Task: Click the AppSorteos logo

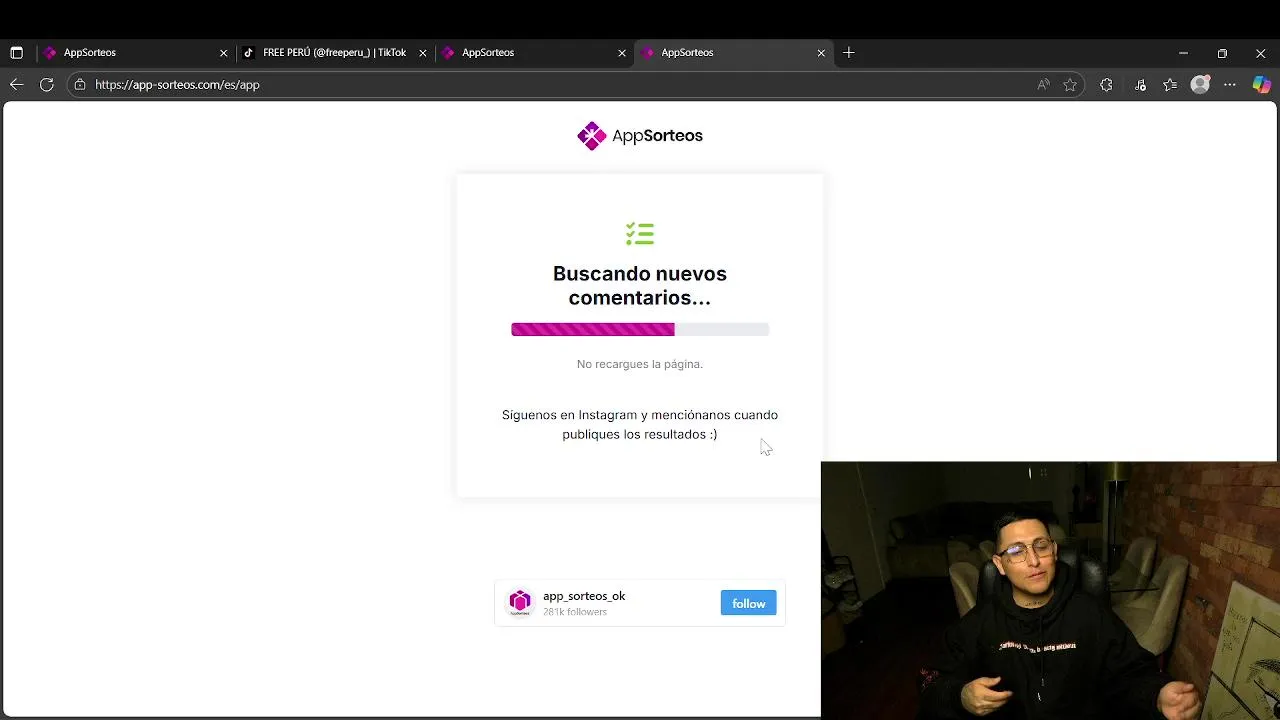Action: point(640,136)
